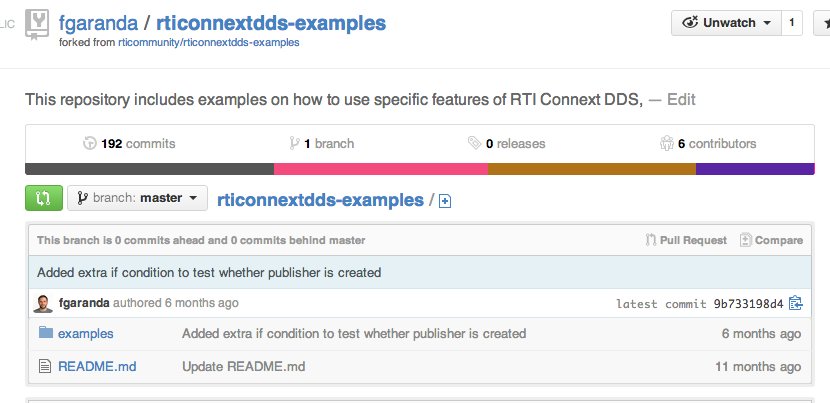830x403 pixels.
Task: Click fgaranda's avatar thumbnail
Action: 43,303
